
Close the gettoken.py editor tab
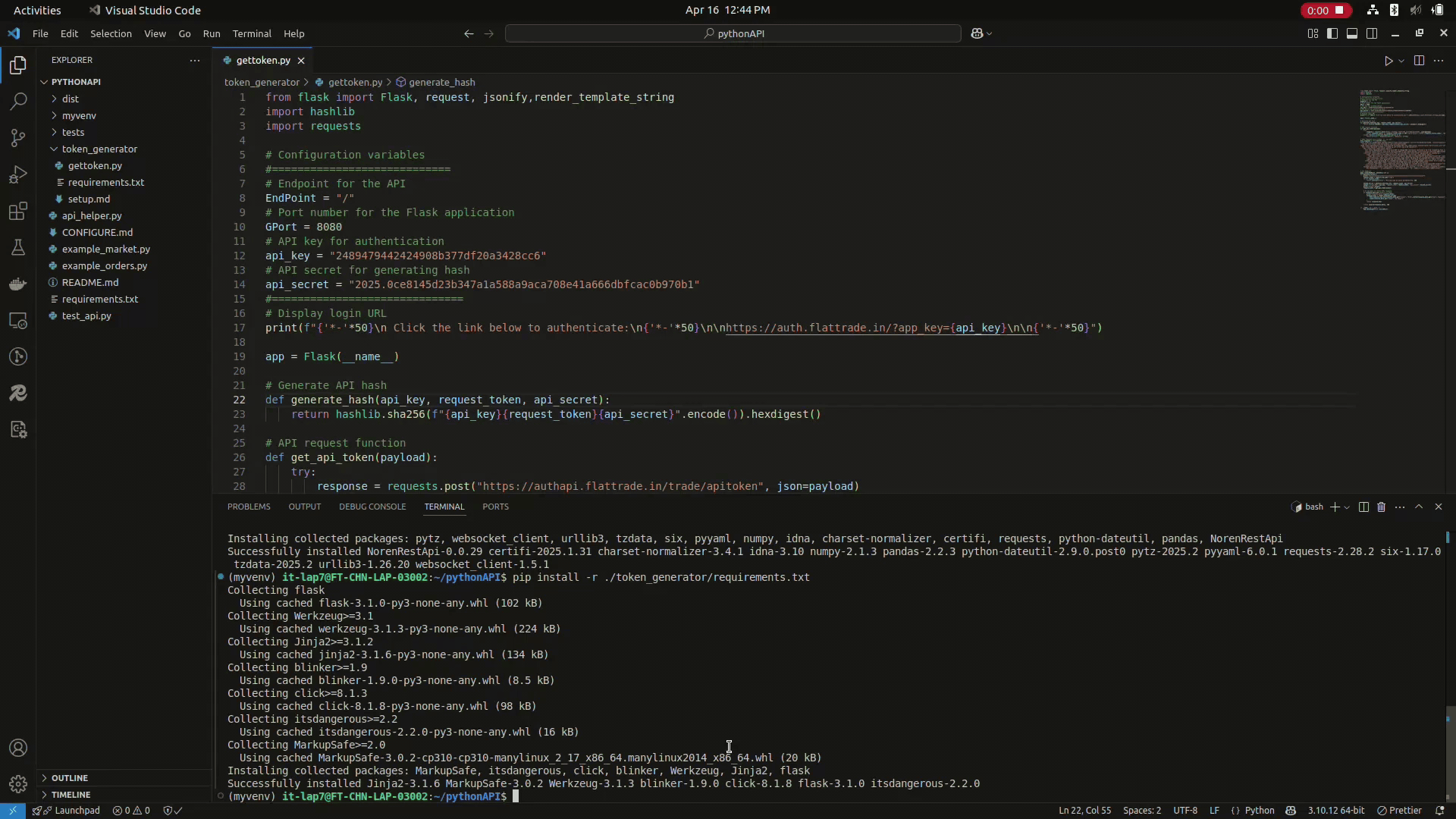pyautogui.click(x=301, y=61)
